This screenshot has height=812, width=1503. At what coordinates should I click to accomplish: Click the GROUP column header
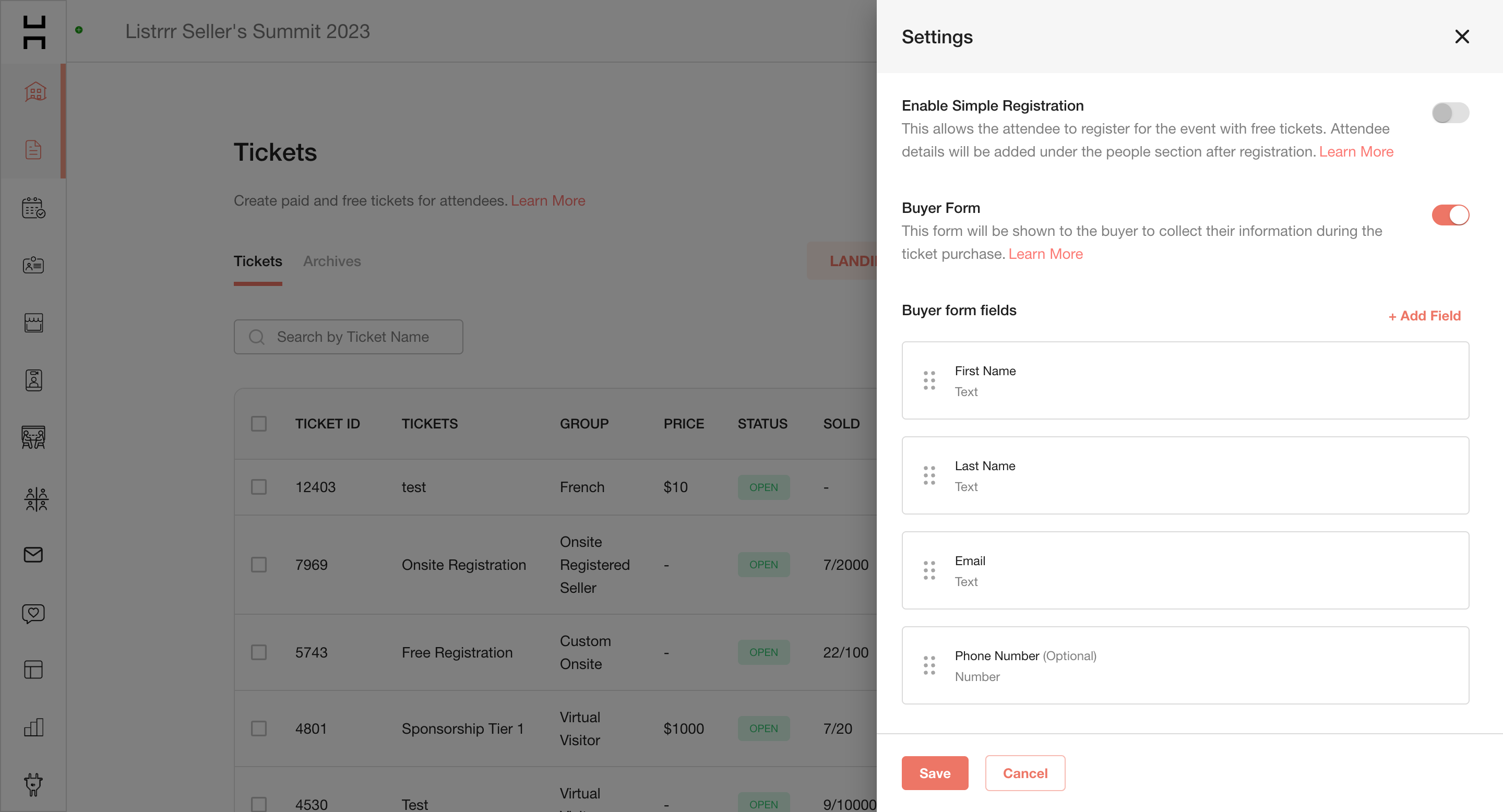click(x=584, y=424)
